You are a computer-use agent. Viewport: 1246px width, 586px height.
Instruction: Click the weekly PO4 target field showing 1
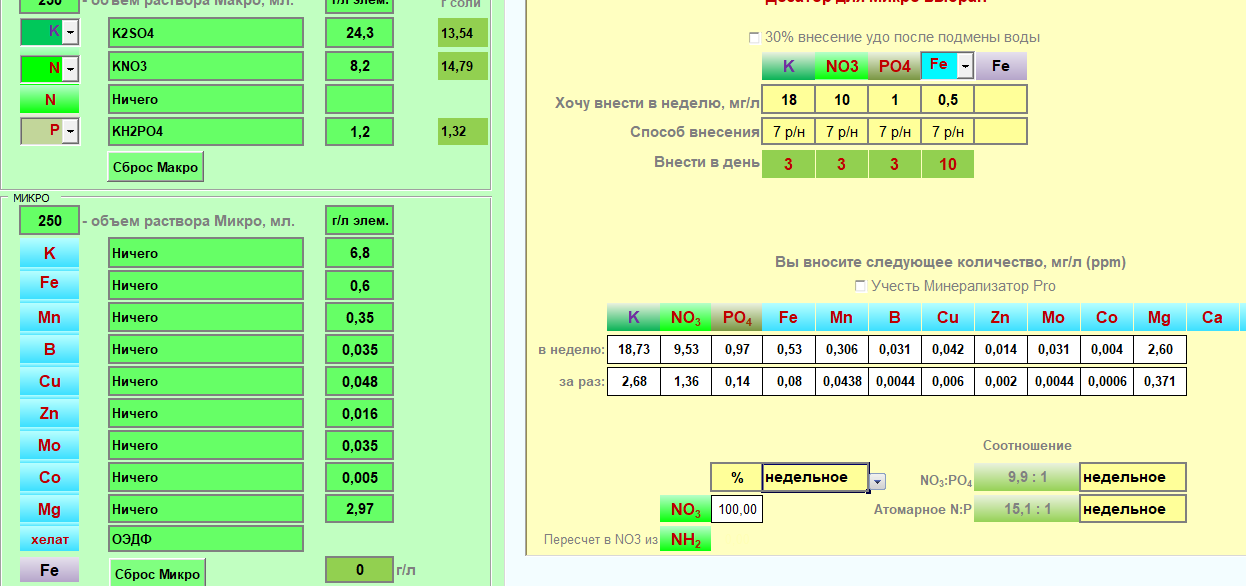coord(894,100)
